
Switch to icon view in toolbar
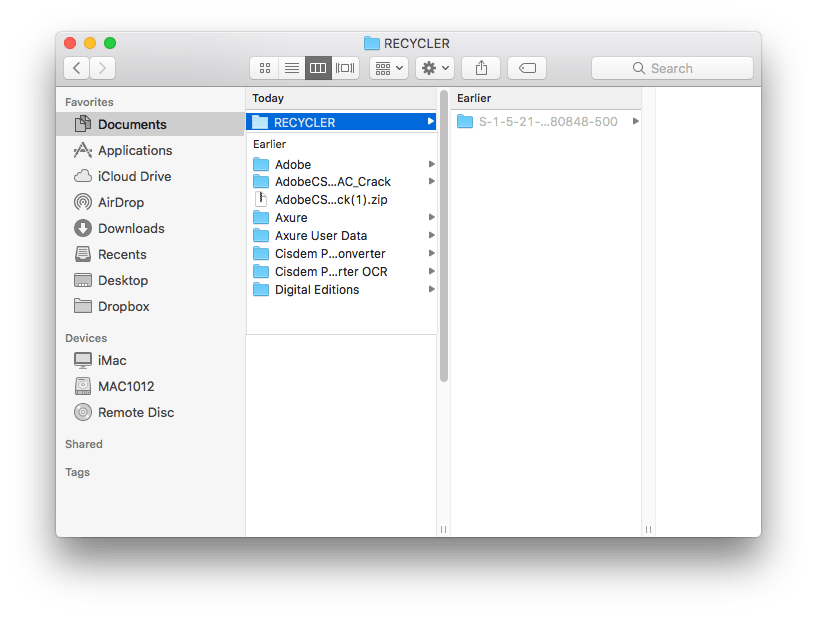coord(265,68)
